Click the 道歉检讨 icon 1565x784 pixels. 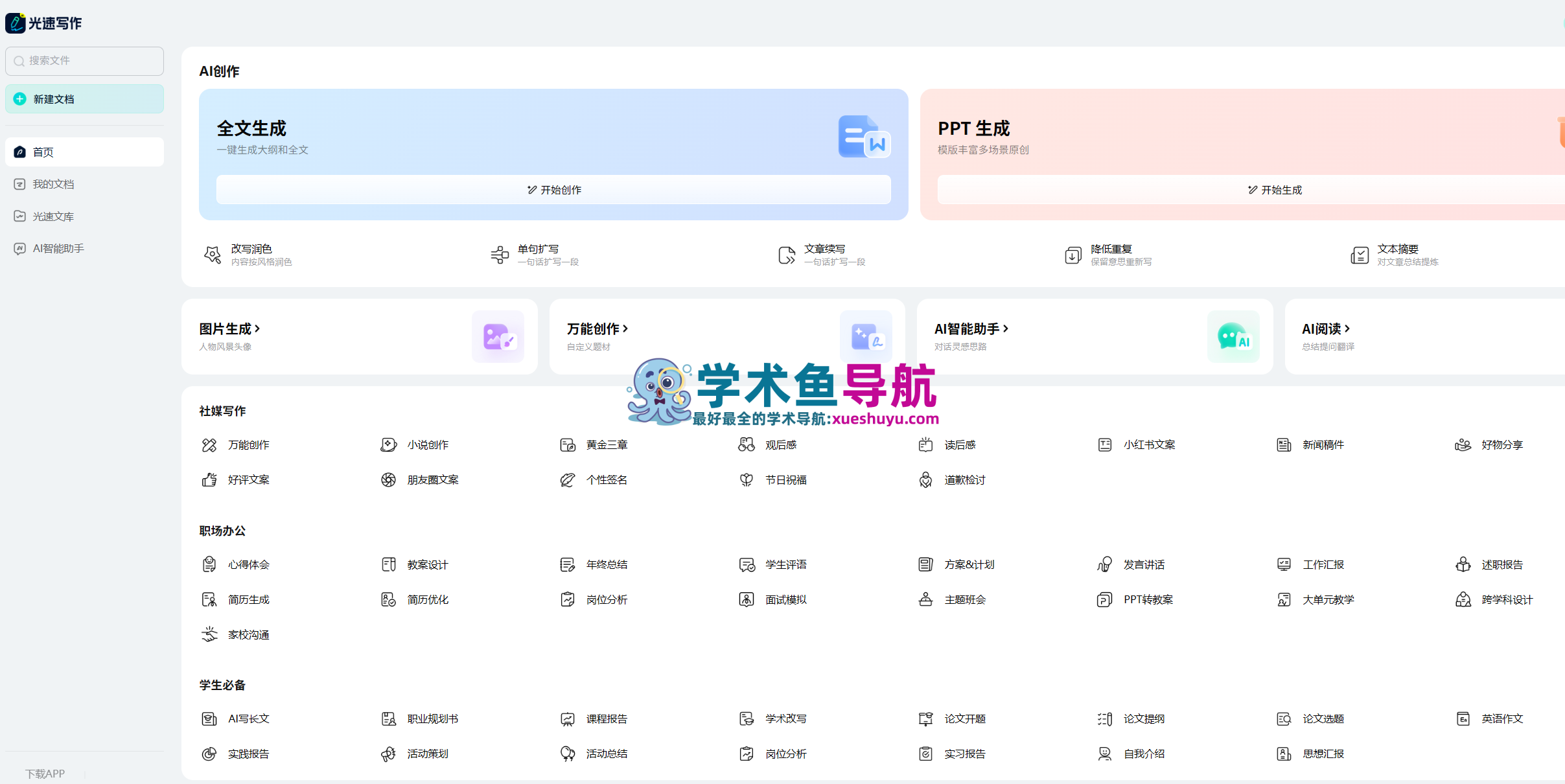926,479
